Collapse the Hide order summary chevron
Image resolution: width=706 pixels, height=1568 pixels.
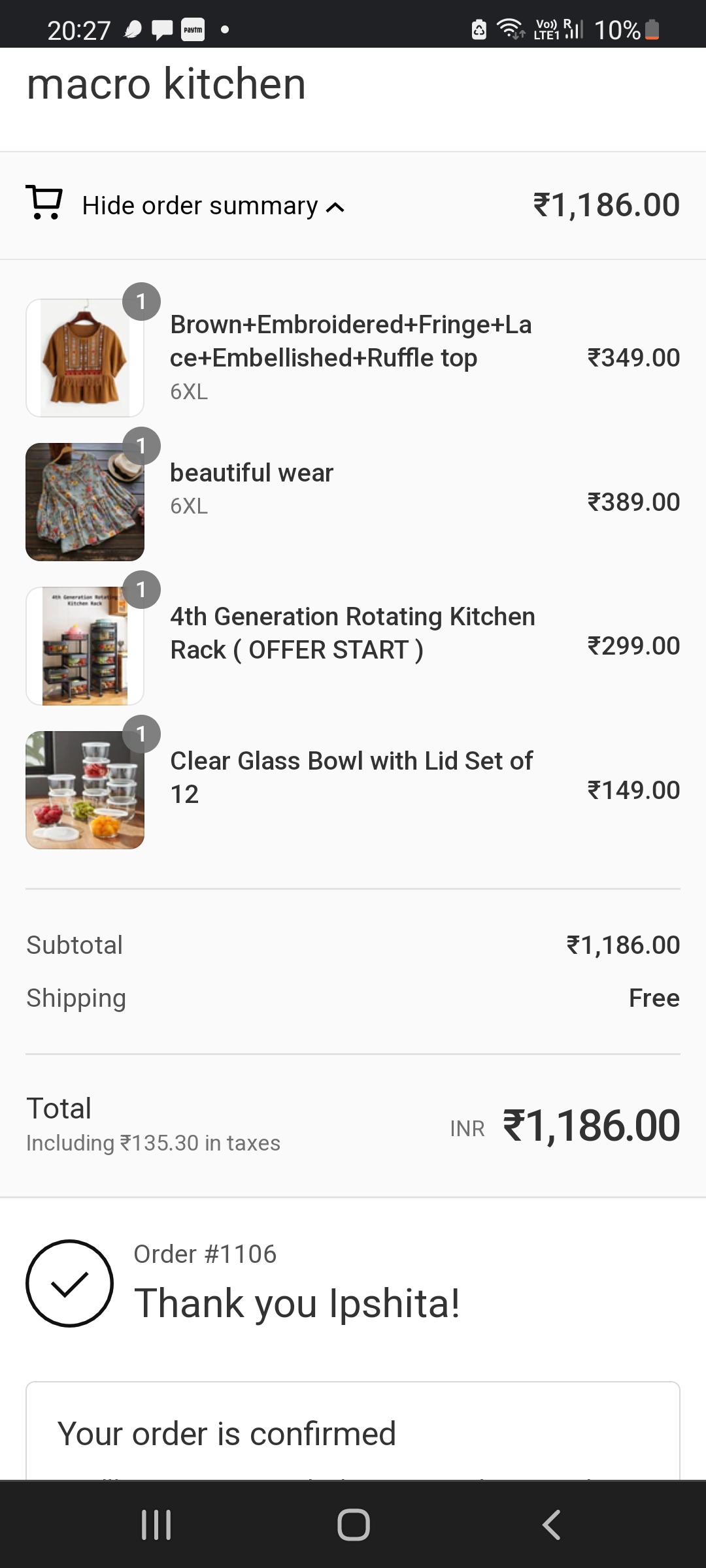[x=335, y=208]
